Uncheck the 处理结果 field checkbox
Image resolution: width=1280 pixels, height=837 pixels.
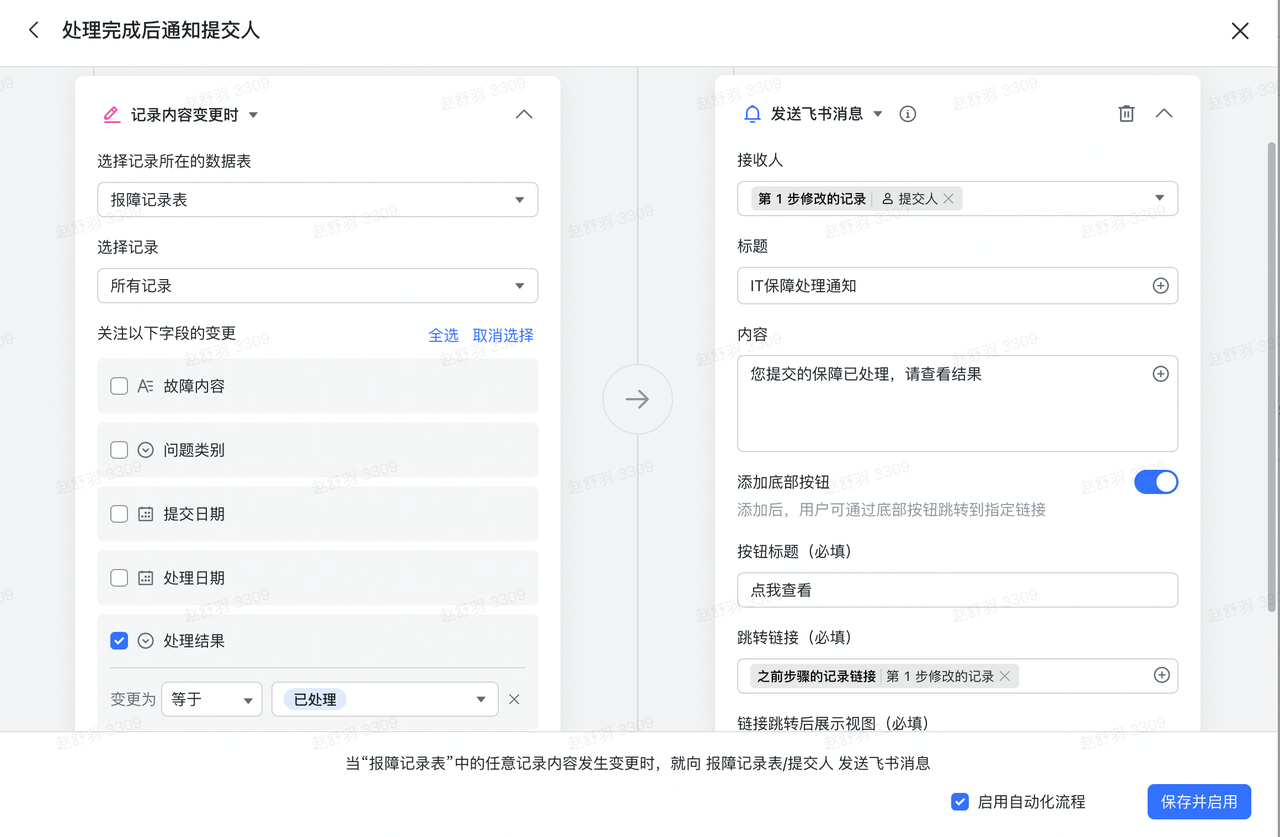tap(119, 641)
